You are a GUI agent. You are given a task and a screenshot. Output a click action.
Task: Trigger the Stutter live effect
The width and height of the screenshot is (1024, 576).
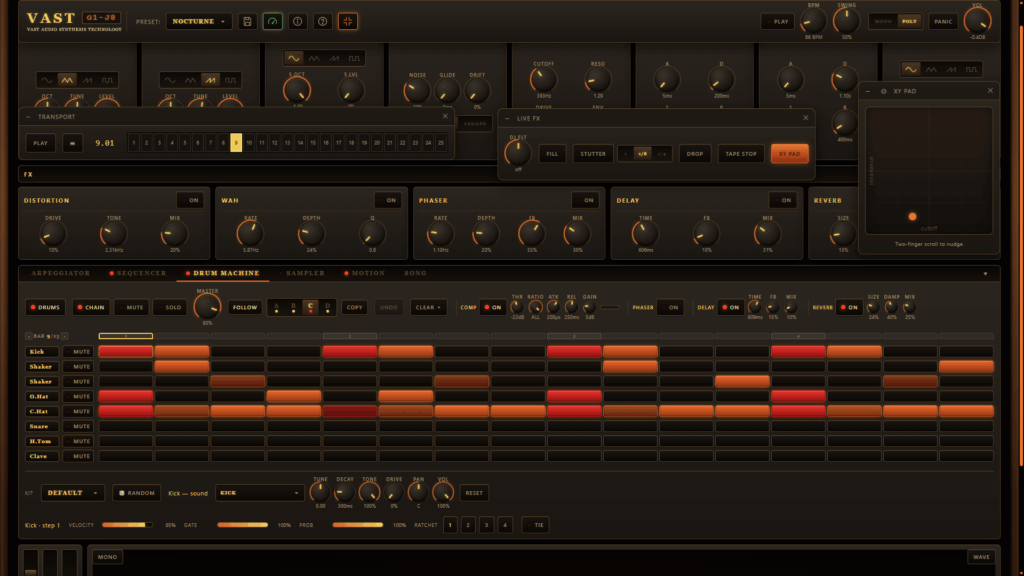point(593,154)
